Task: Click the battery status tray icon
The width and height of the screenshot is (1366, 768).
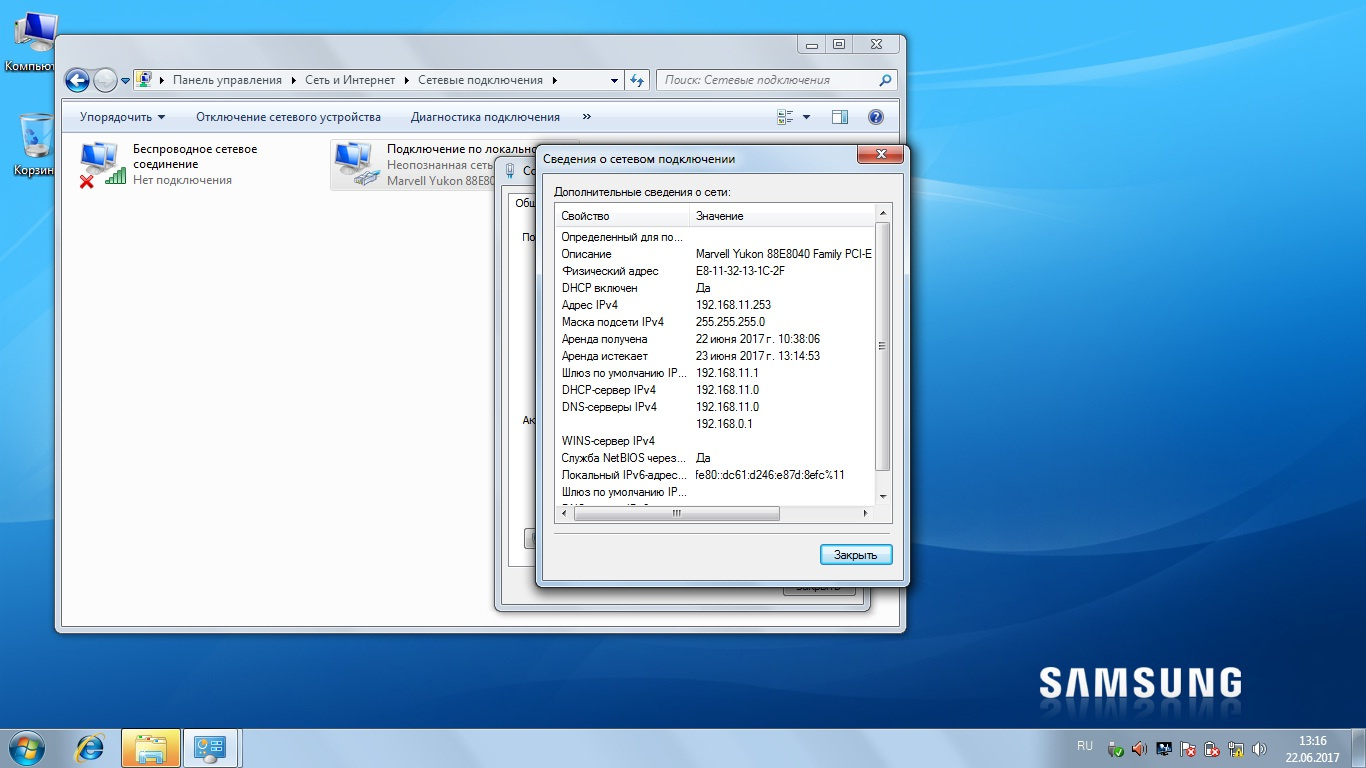Action: click(x=1212, y=748)
